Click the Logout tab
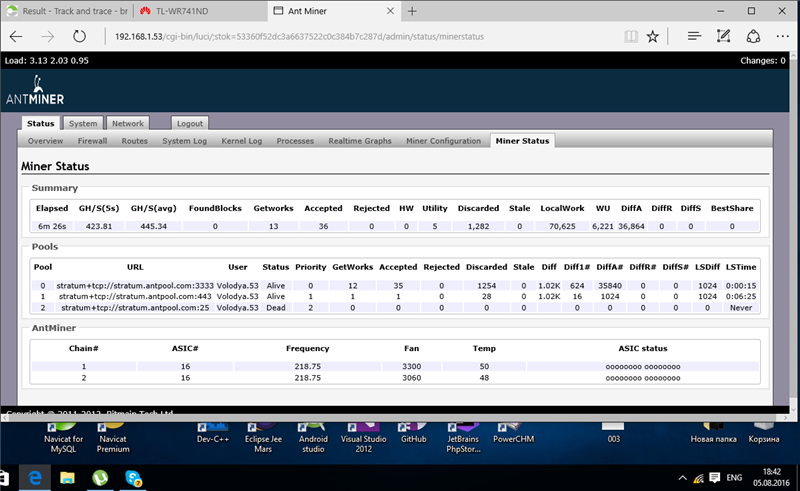This screenshot has height=491, width=800. point(188,124)
